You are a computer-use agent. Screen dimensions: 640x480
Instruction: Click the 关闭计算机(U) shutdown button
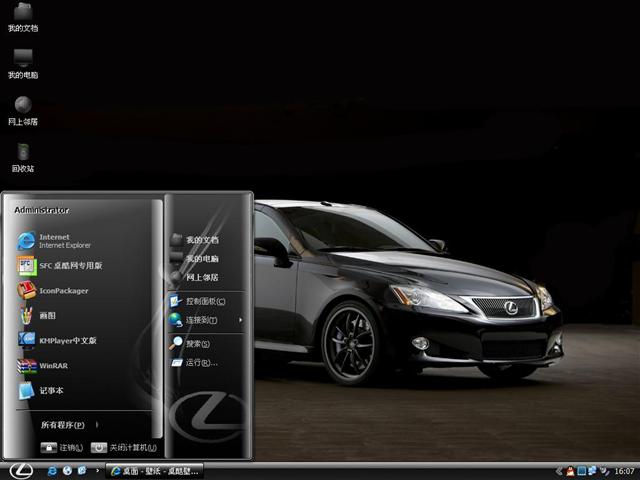(x=124, y=448)
